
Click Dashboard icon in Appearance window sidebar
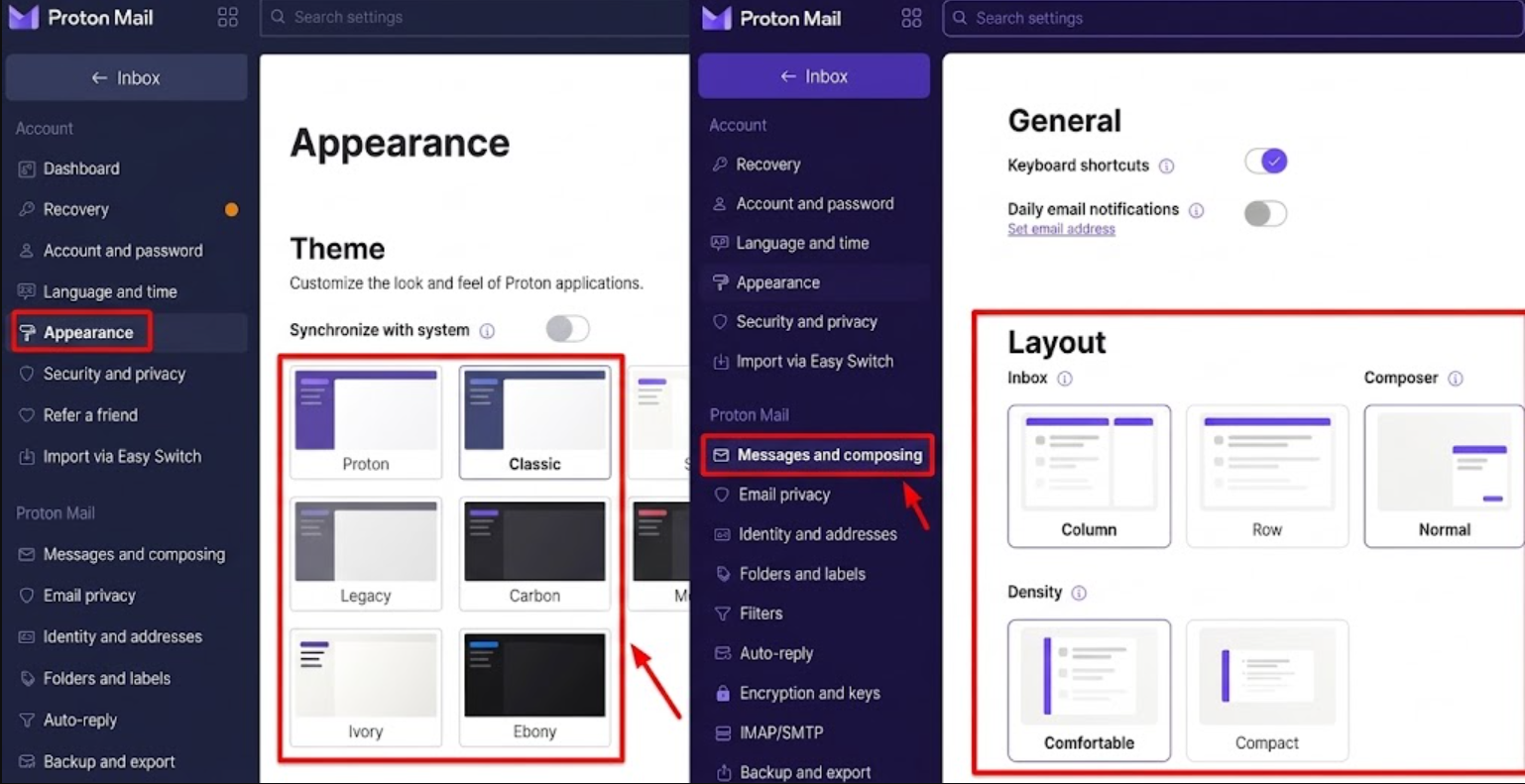point(27,168)
